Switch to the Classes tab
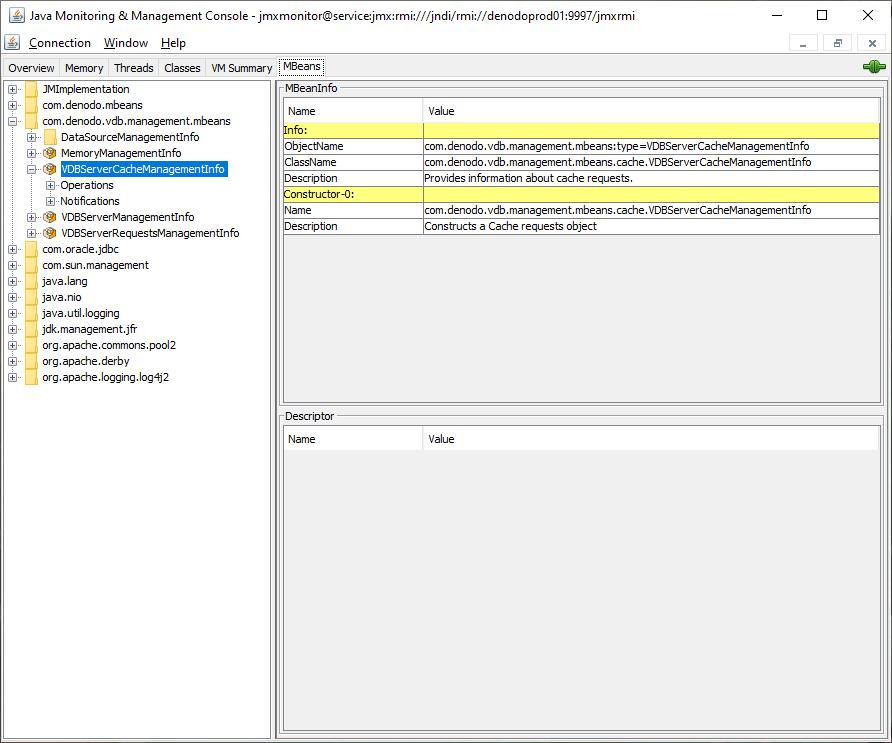The width and height of the screenshot is (892, 743). (182, 68)
